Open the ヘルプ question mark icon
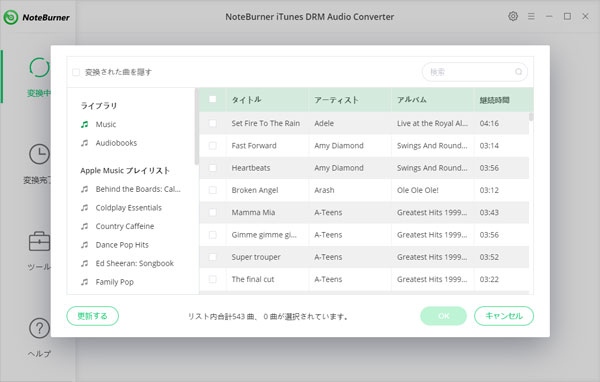This screenshot has height=382, width=600. click(x=39, y=328)
